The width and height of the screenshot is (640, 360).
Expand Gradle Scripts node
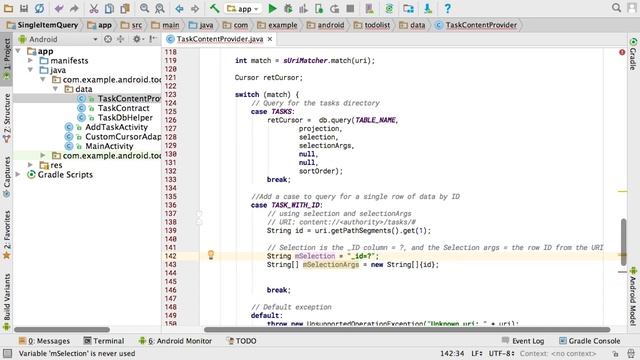(18, 174)
